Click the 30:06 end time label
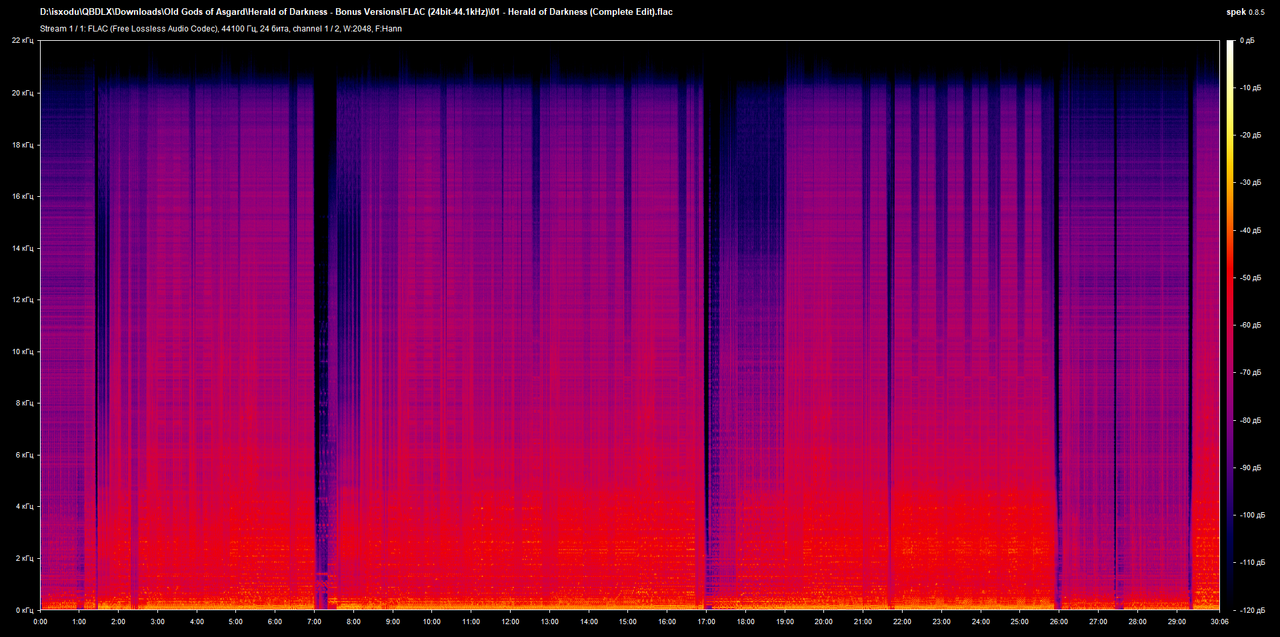 (1220, 622)
